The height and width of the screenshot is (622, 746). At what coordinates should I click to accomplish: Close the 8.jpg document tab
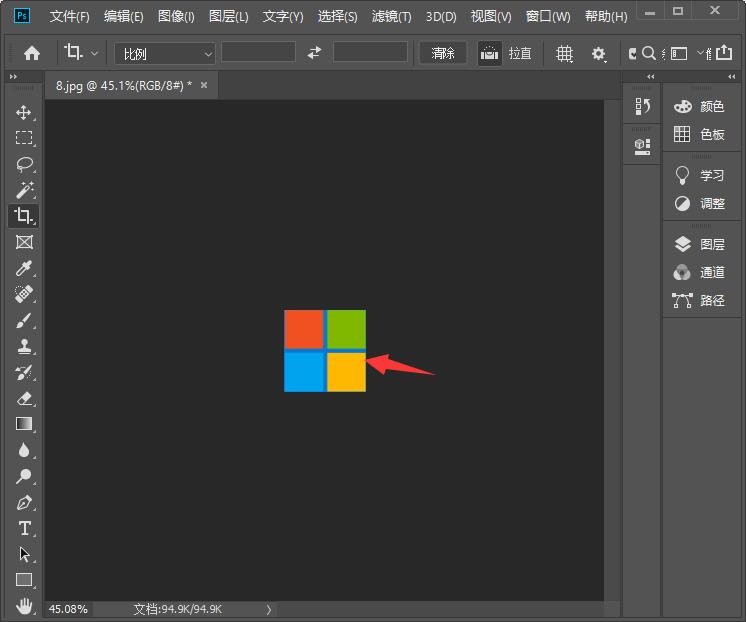click(204, 85)
